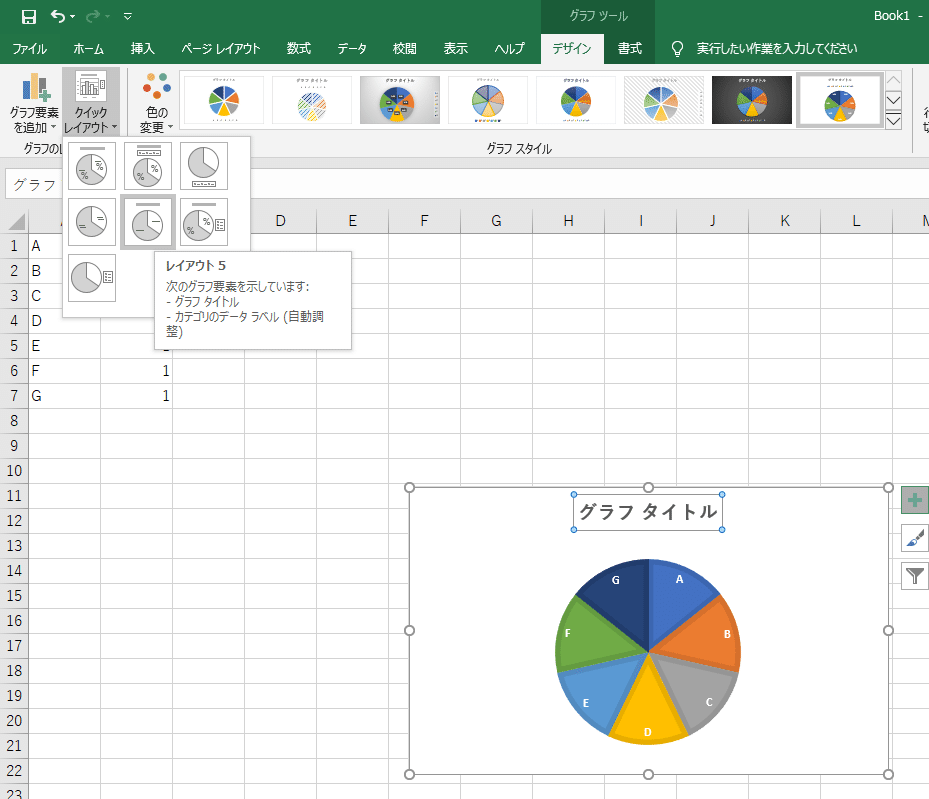Click cell containing letter G in row 7
This screenshot has width=929, height=799.
[65, 396]
